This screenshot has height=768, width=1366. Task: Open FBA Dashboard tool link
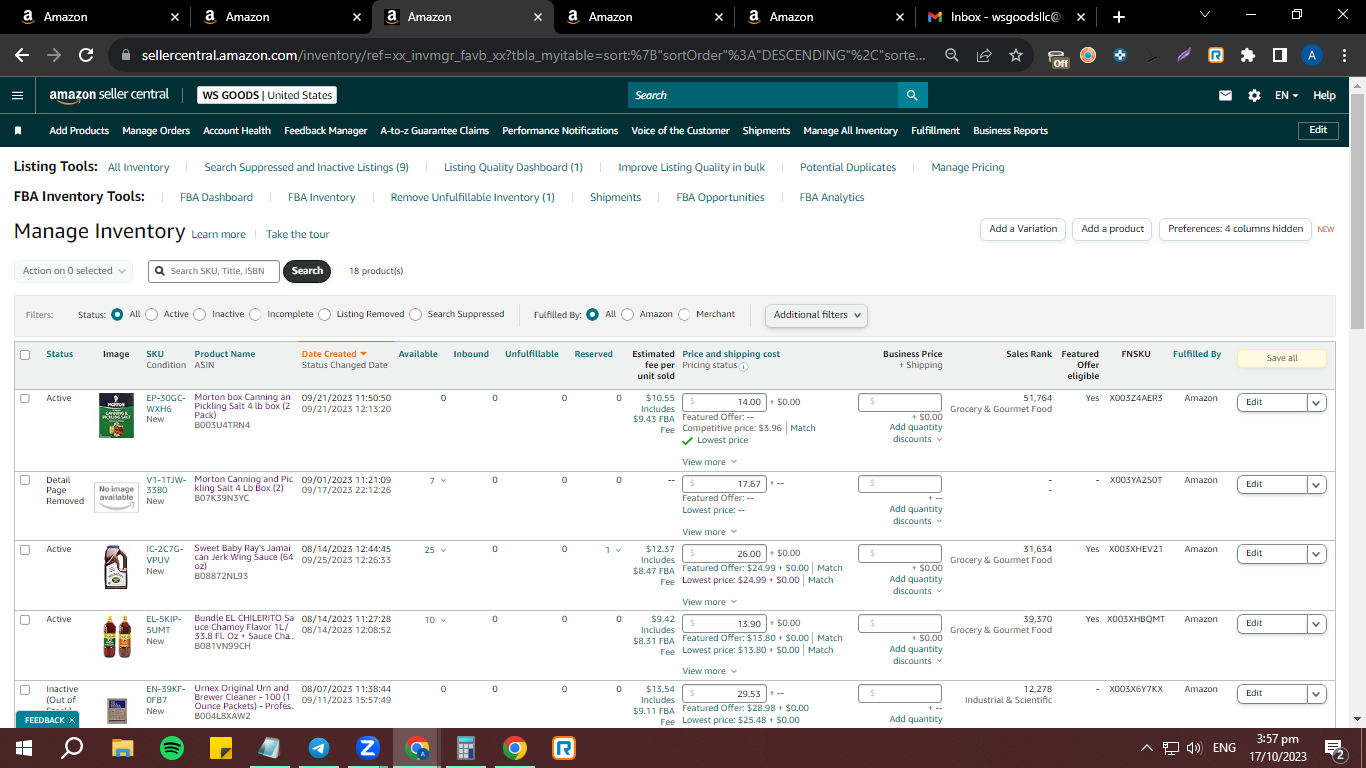pyautogui.click(x=216, y=197)
